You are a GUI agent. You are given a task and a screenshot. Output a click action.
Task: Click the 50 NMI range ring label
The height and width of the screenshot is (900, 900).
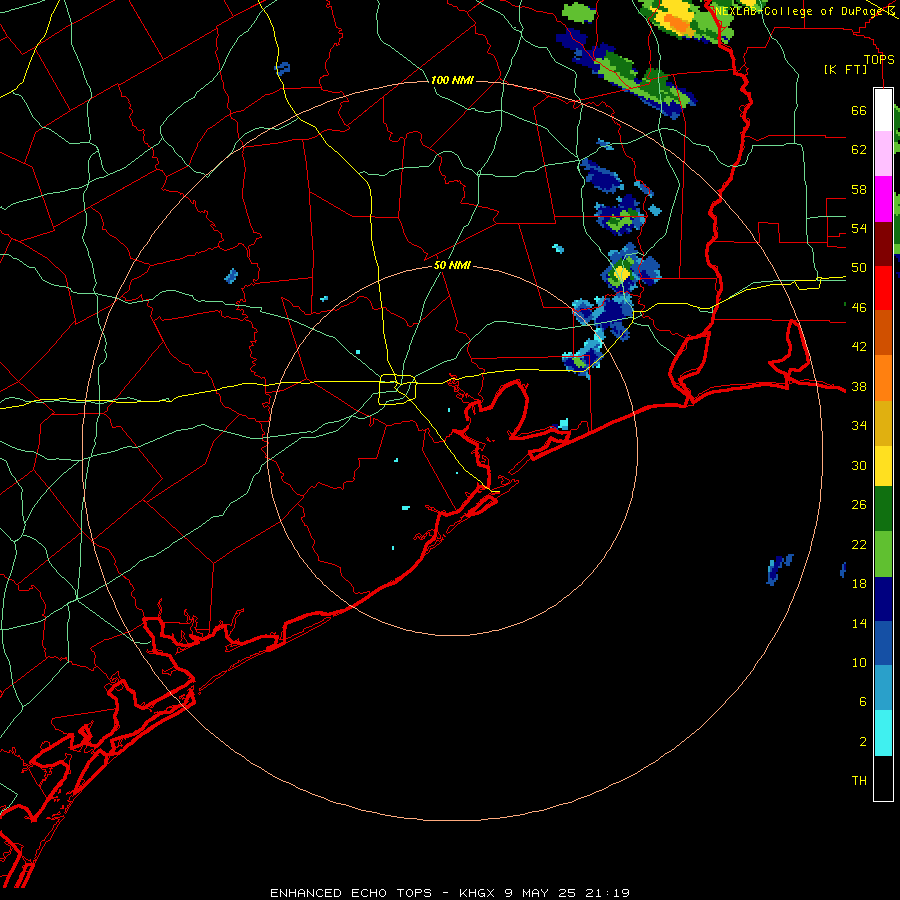click(452, 265)
